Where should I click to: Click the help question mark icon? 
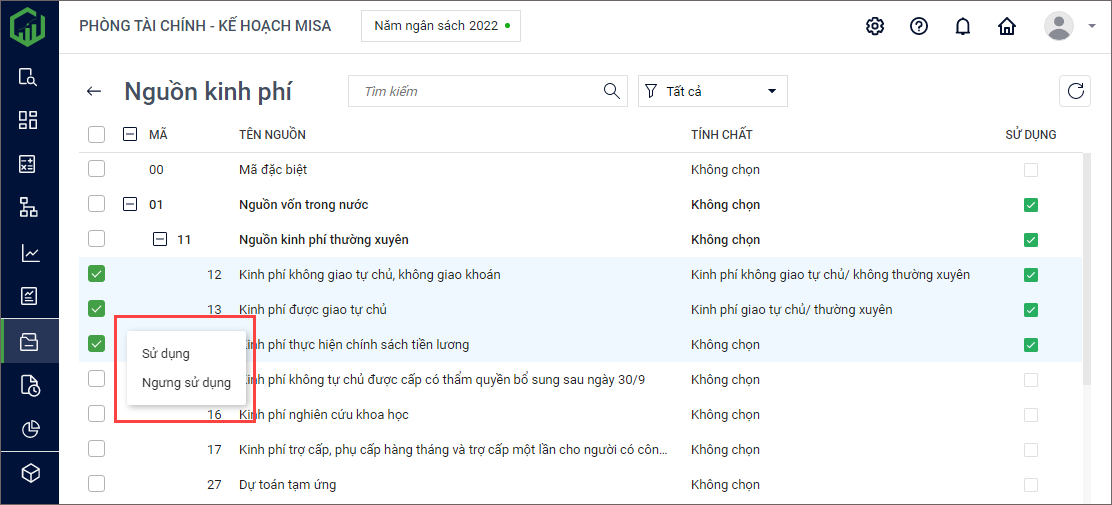click(x=919, y=27)
